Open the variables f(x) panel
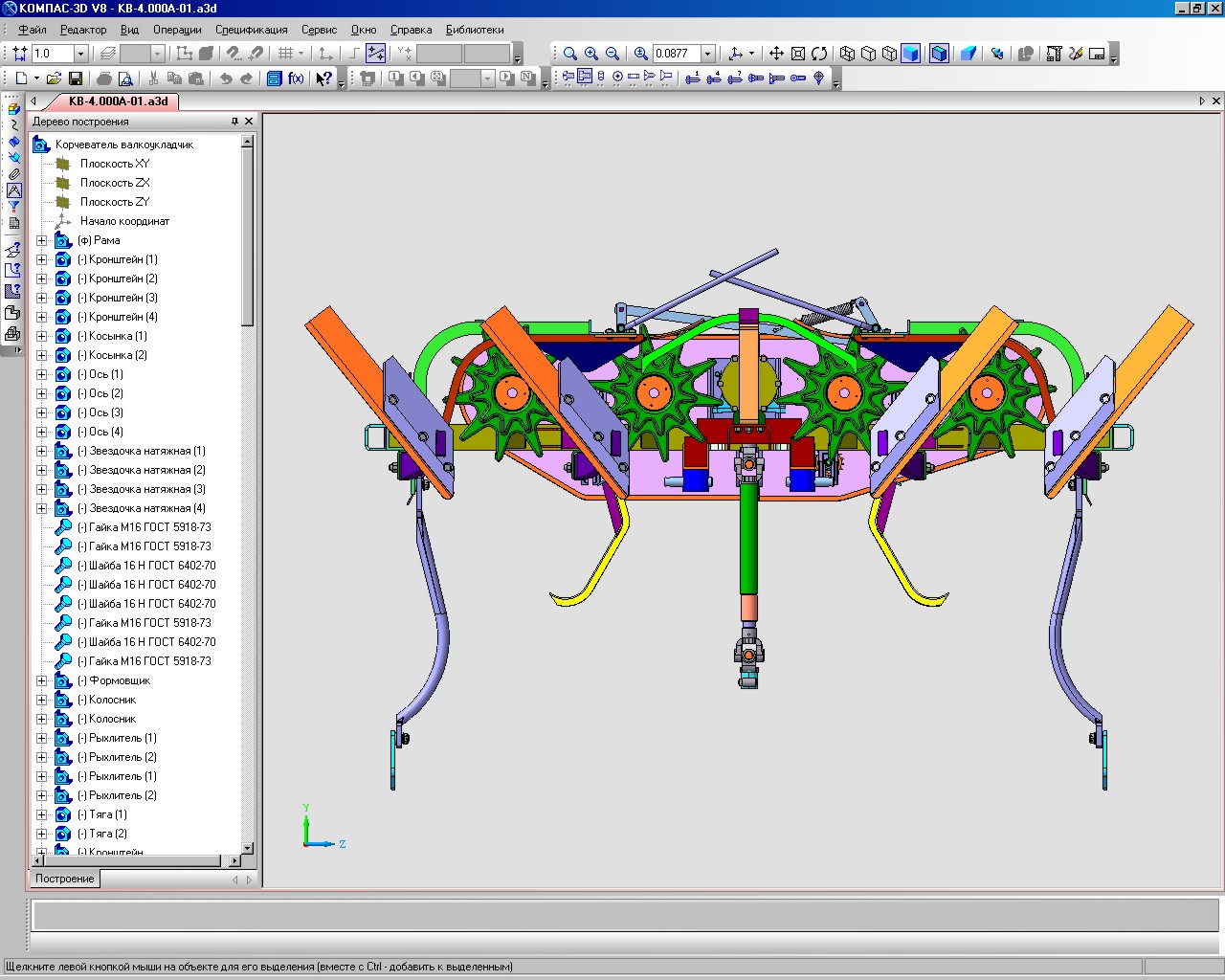 pos(296,78)
